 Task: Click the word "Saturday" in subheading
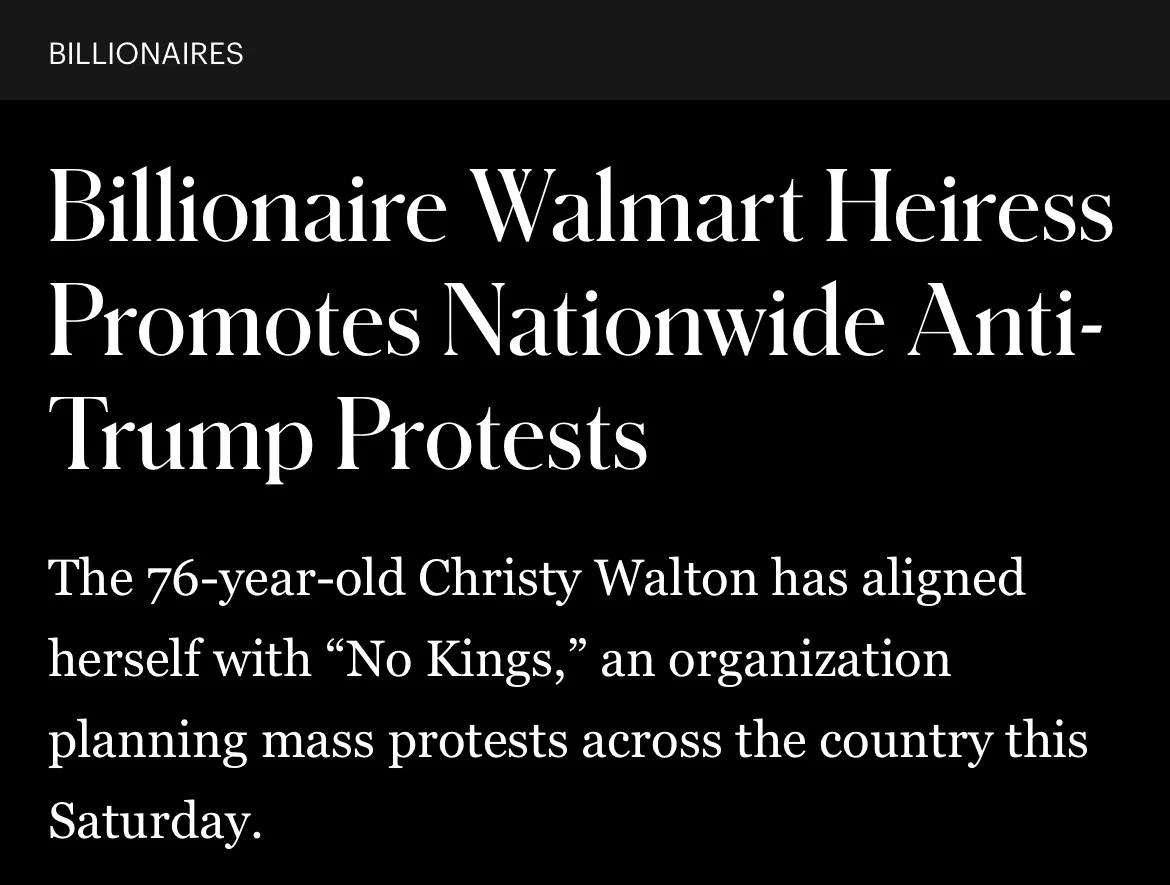(148, 820)
